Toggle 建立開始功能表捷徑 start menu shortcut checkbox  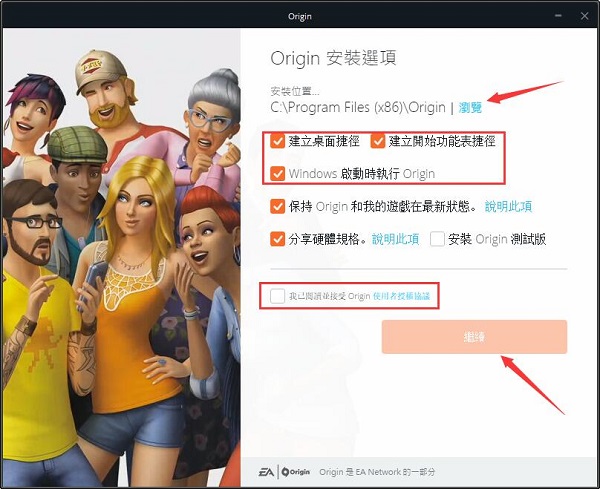pyautogui.click(x=379, y=141)
